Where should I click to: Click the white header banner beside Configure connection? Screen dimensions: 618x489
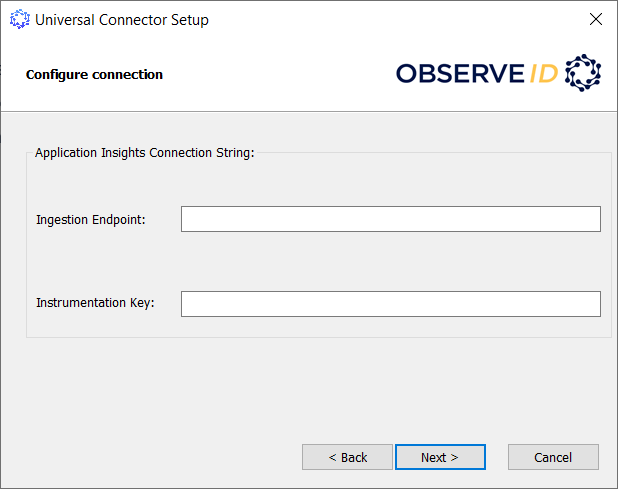pos(280,74)
